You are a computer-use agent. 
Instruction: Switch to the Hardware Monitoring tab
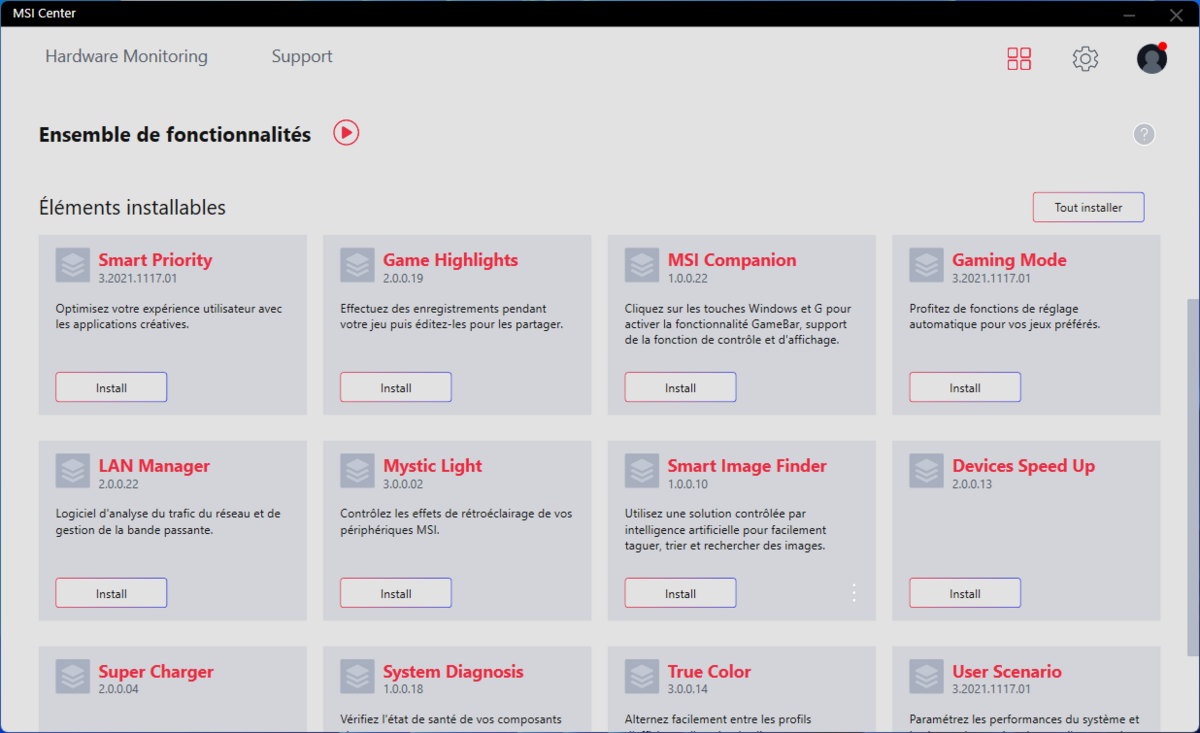126,57
